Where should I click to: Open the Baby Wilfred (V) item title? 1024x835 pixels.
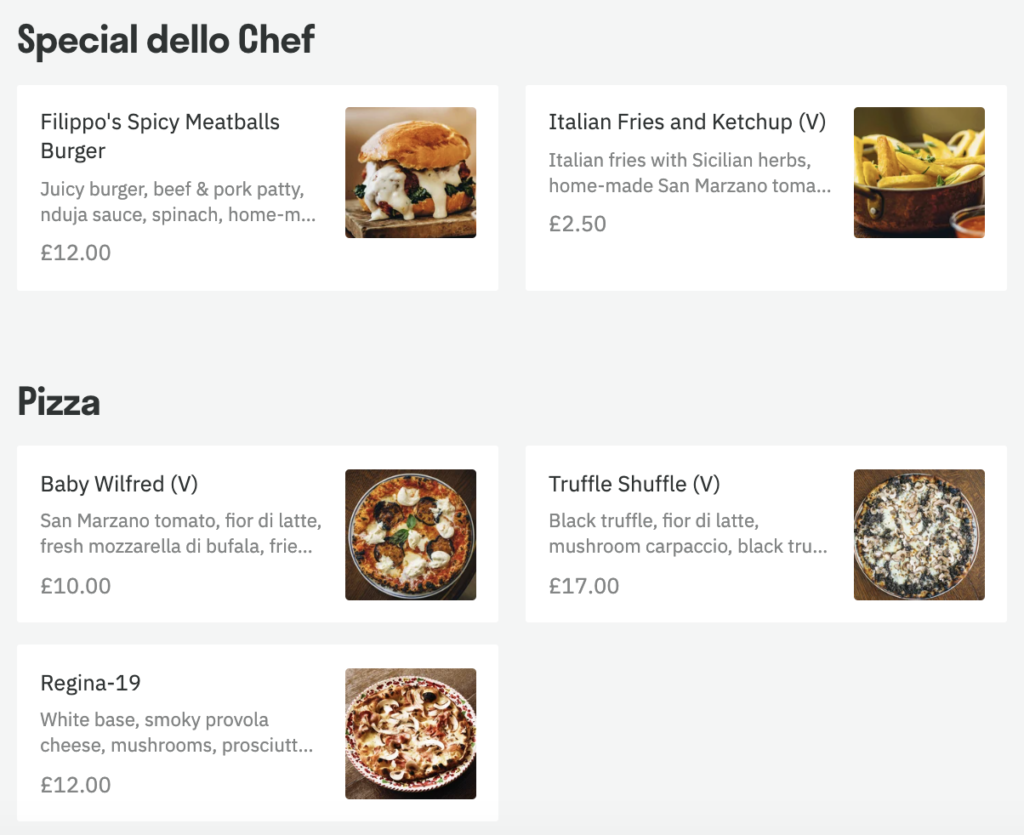coord(119,484)
